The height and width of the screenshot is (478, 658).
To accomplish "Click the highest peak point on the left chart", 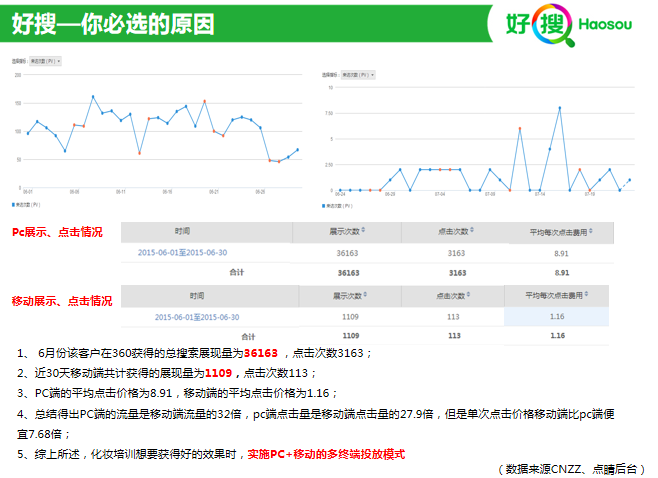I will pyautogui.click(x=93, y=97).
